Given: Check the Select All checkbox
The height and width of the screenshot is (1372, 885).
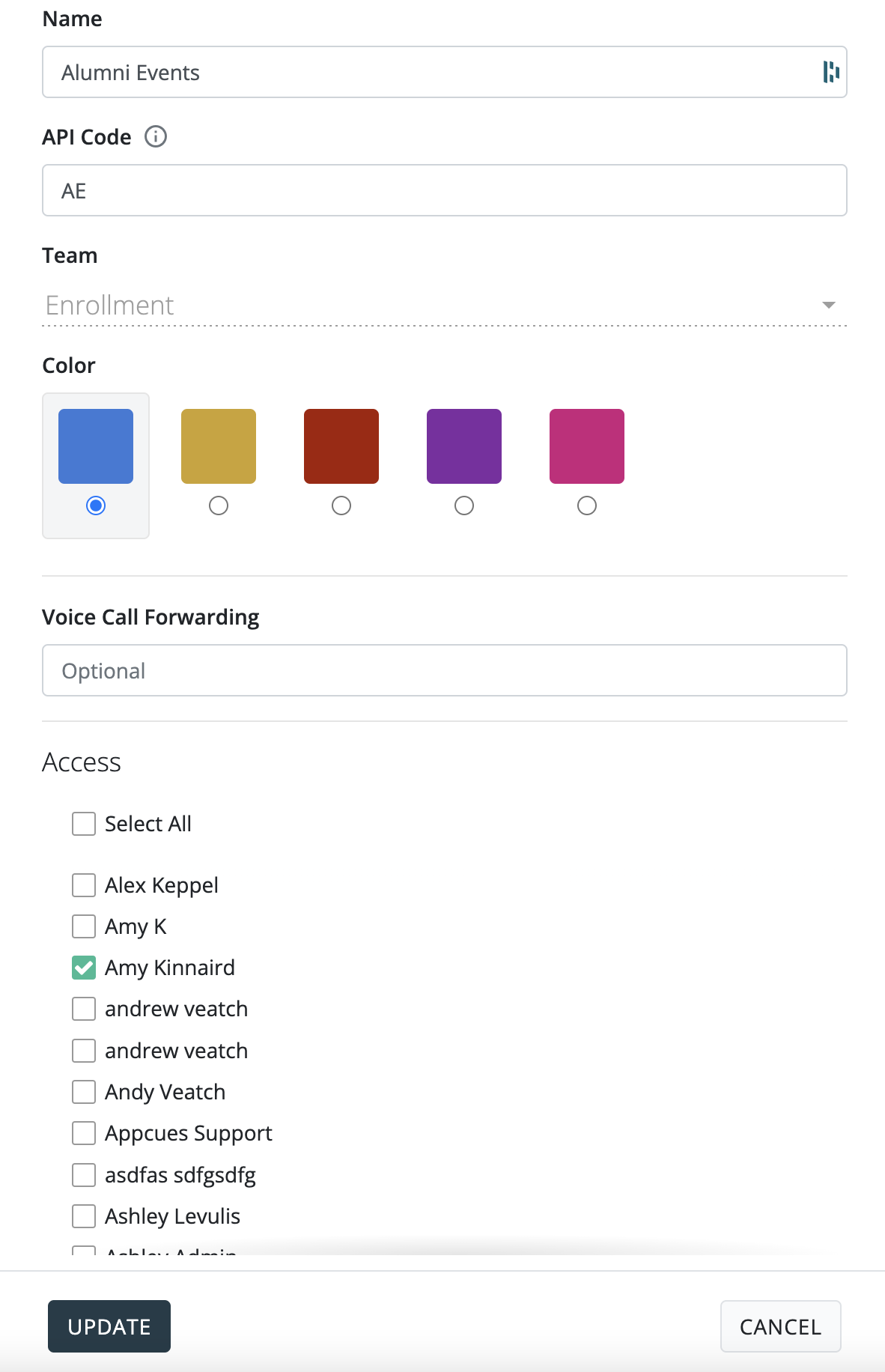Looking at the screenshot, I should click(x=84, y=824).
